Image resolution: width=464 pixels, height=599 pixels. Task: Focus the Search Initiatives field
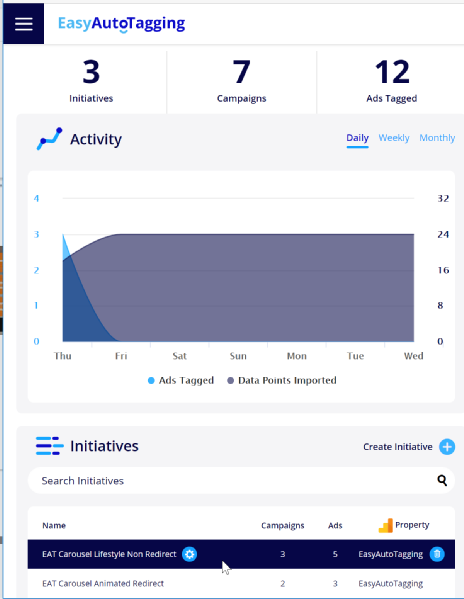[x=241, y=481]
